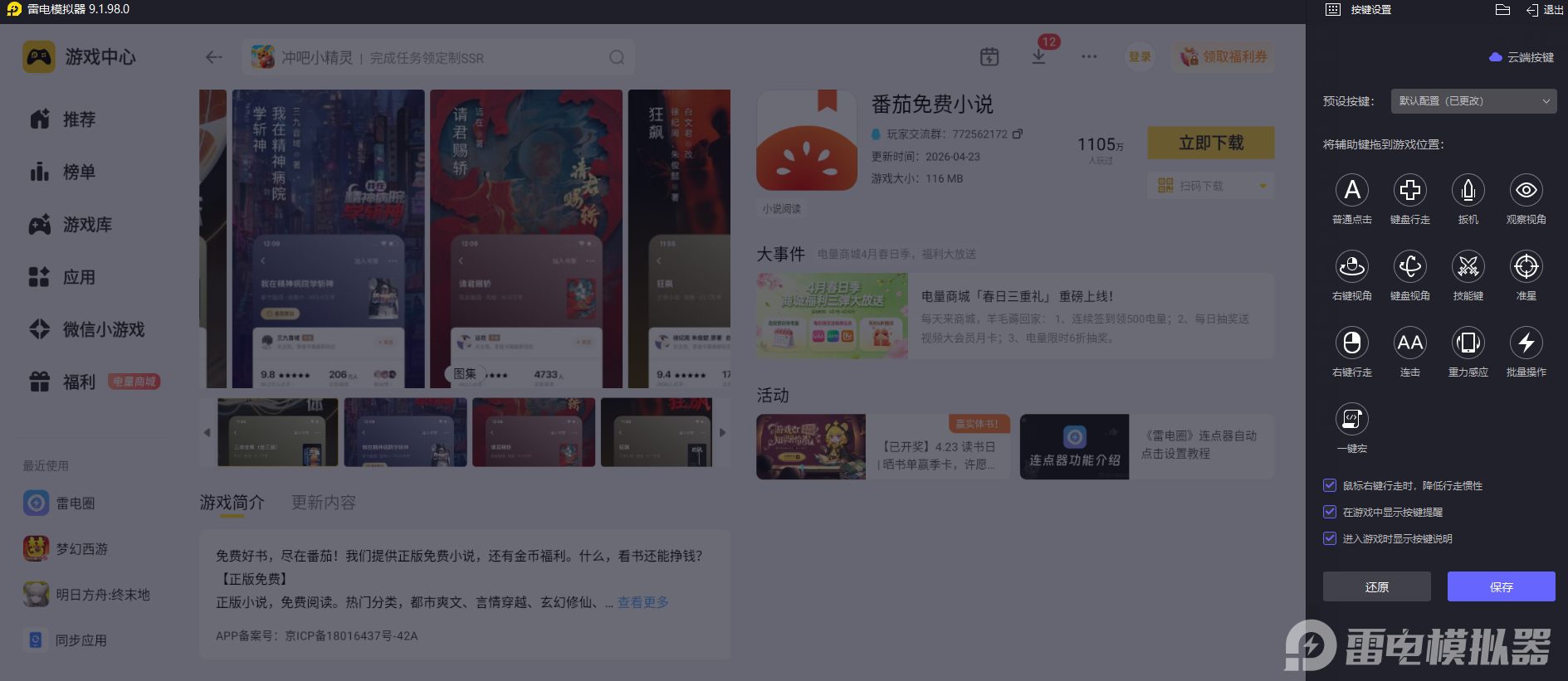Uncheck 进入游戏时显示按键说明 checkbox
This screenshot has height=681, width=1568.
(1330, 538)
